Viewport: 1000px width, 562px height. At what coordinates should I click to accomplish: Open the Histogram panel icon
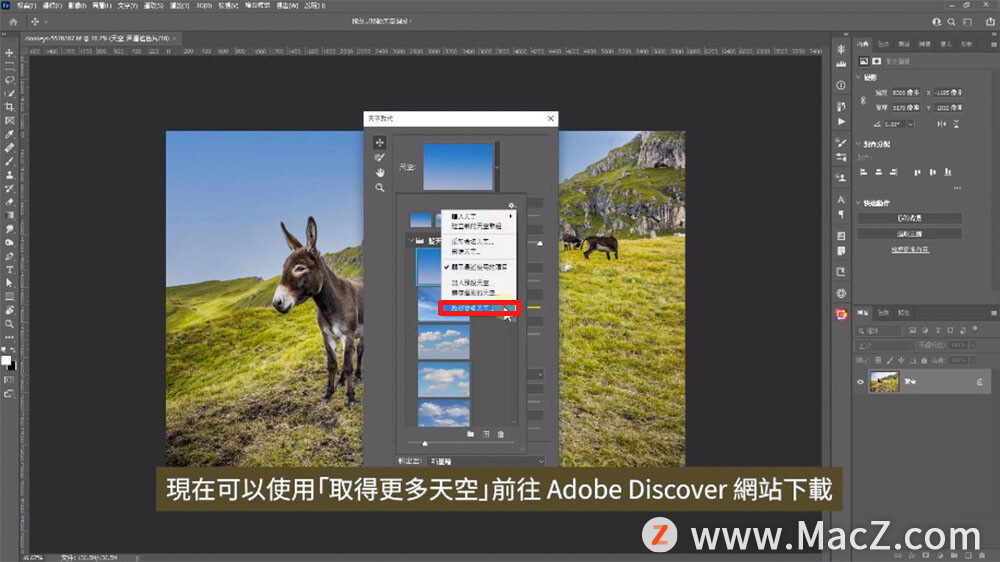coord(841,64)
